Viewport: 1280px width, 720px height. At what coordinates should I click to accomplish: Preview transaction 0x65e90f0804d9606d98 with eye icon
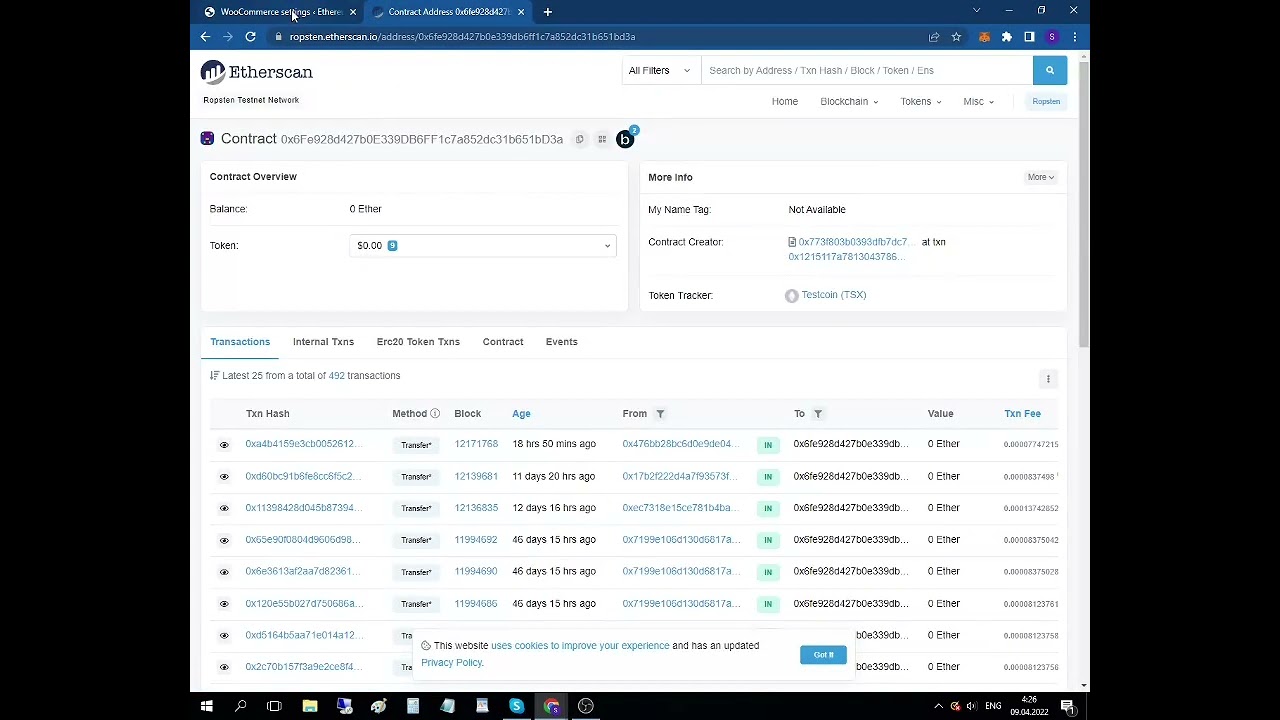(224, 540)
